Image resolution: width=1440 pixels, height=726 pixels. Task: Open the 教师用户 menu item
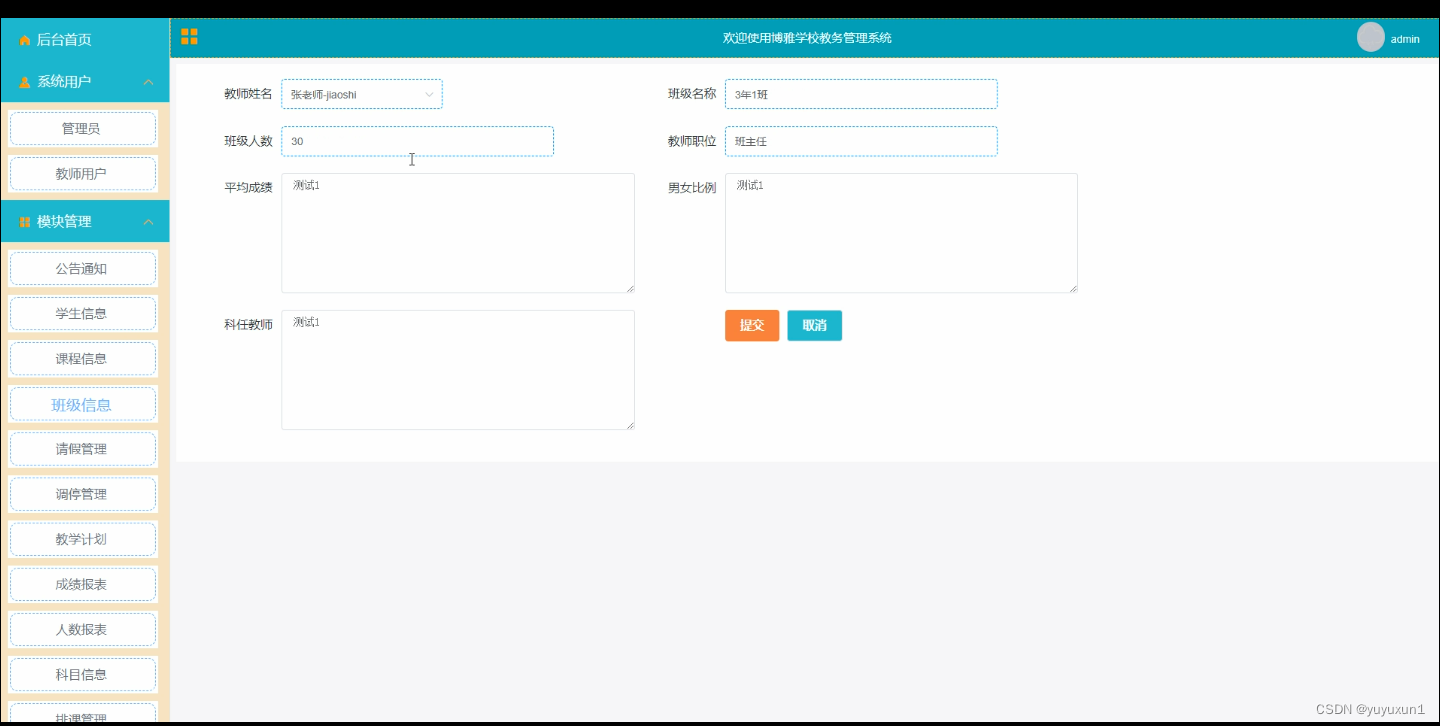tap(82, 174)
